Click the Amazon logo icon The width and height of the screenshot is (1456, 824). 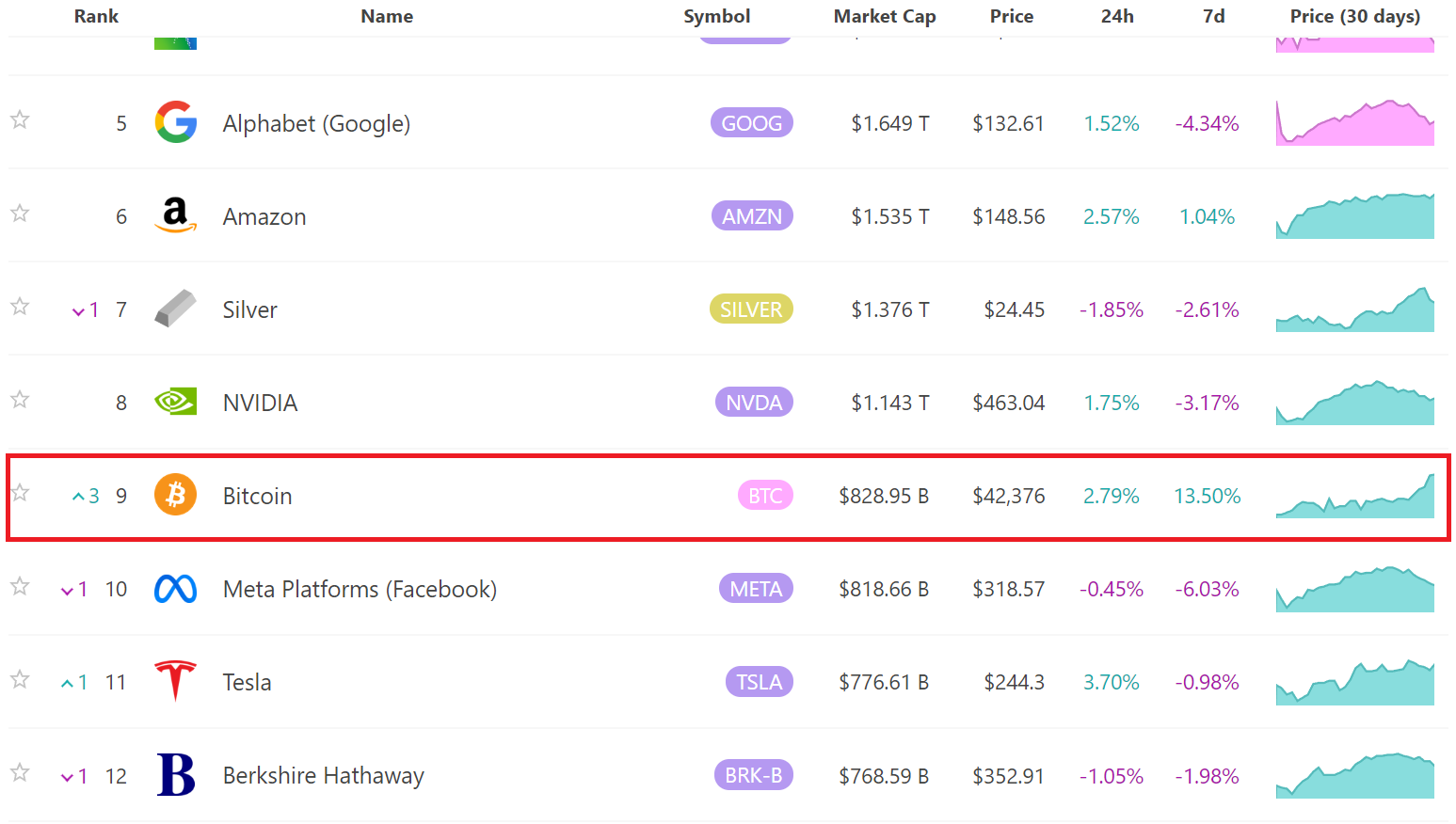(x=175, y=215)
